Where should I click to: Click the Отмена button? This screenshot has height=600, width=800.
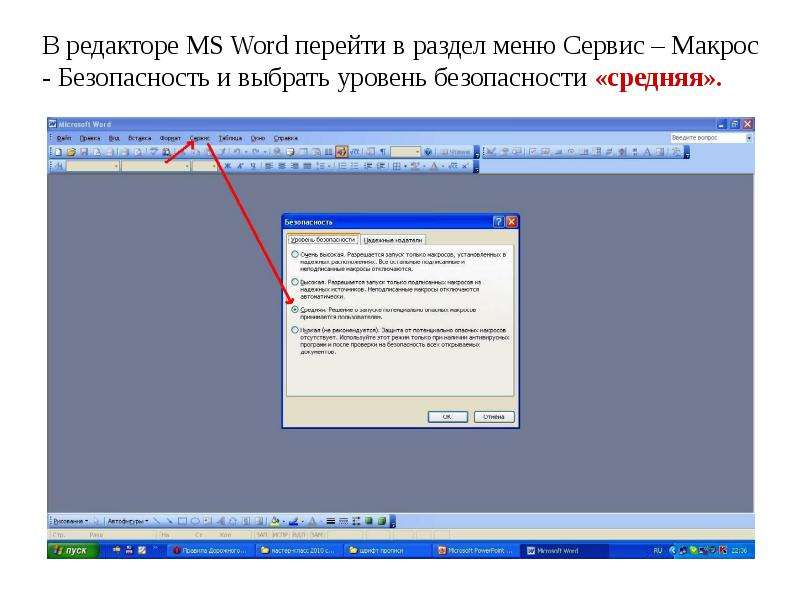(x=494, y=417)
